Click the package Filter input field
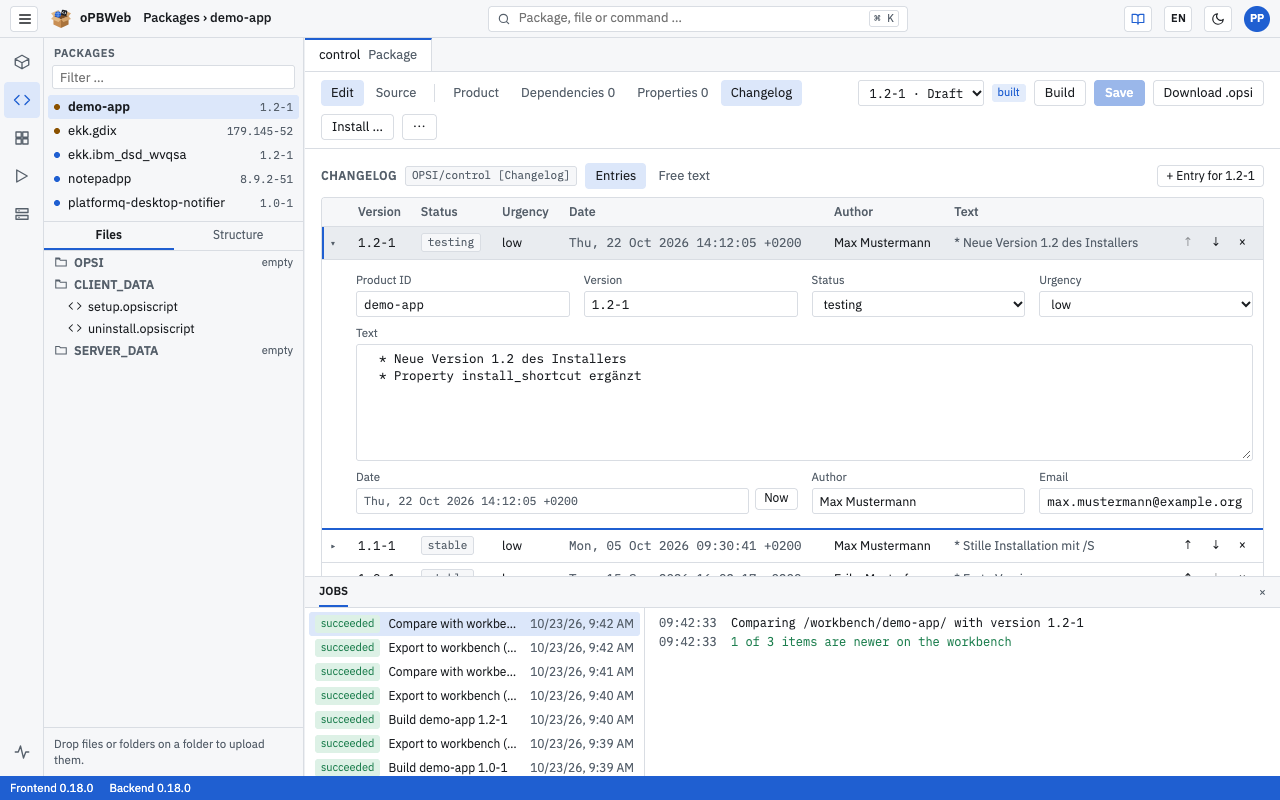This screenshot has height=800, width=1280. pyautogui.click(x=173, y=77)
